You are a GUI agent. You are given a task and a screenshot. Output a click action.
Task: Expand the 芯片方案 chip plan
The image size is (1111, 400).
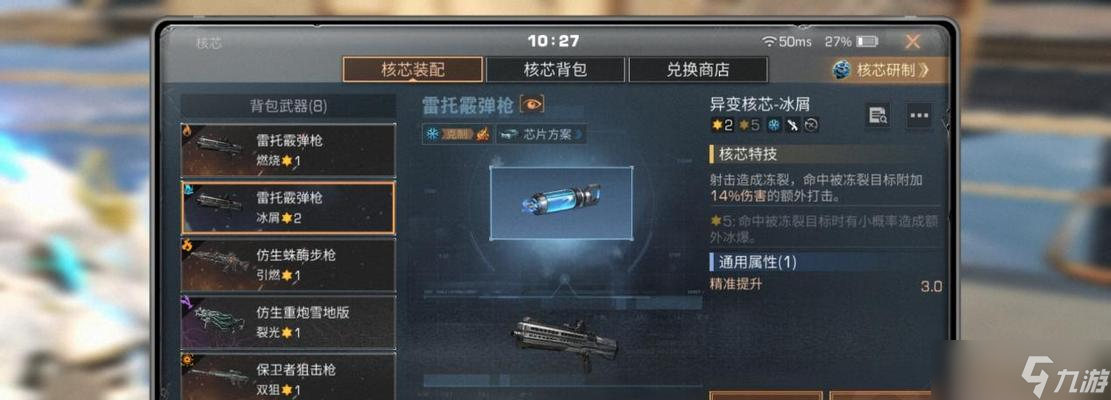pyautogui.click(x=543, y=134)
